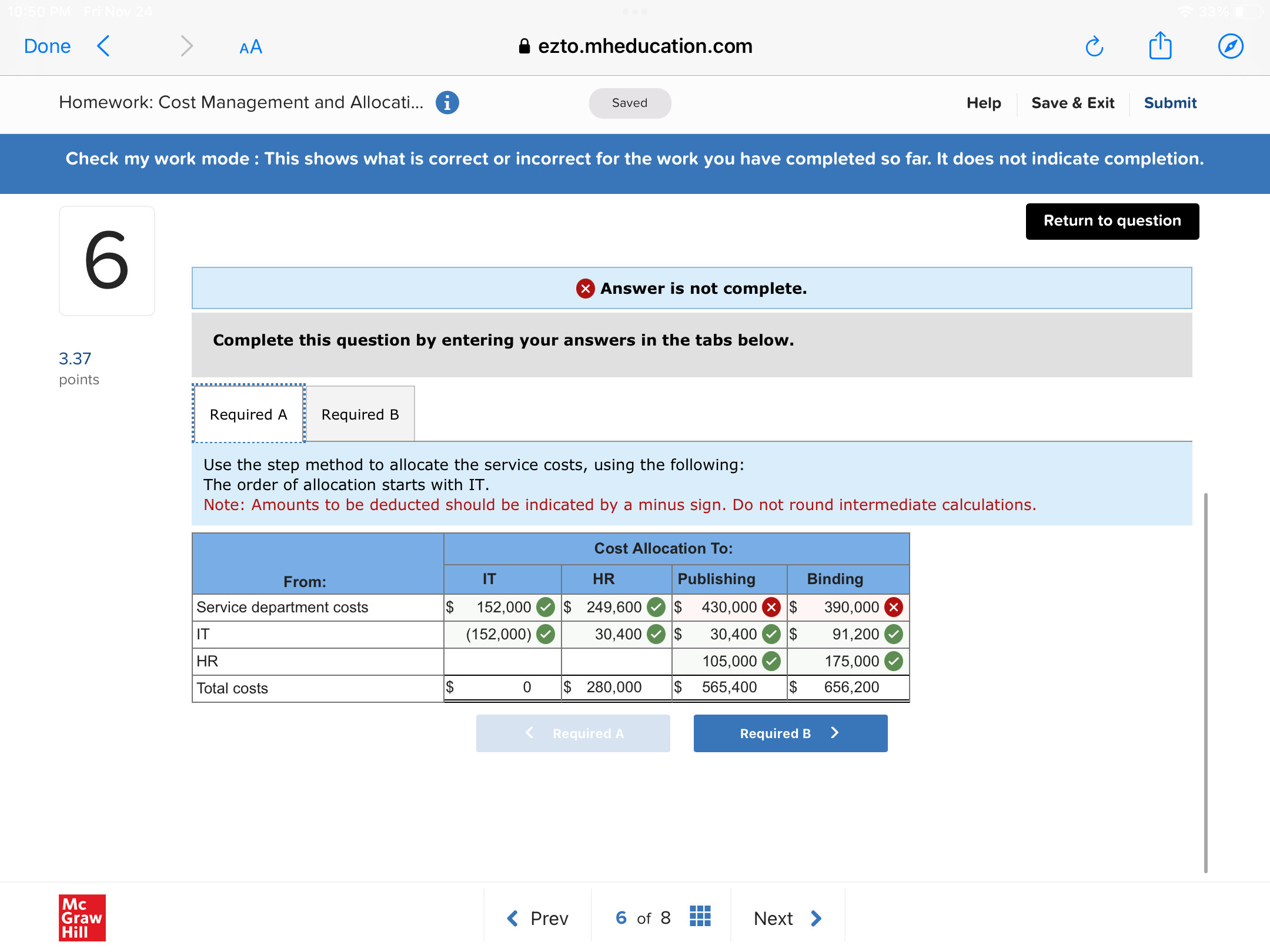Image resolution: width=1270 pixels, height=952 pixels.
Task: Tap the browser forward arrow
Action: tap(186, 46)
